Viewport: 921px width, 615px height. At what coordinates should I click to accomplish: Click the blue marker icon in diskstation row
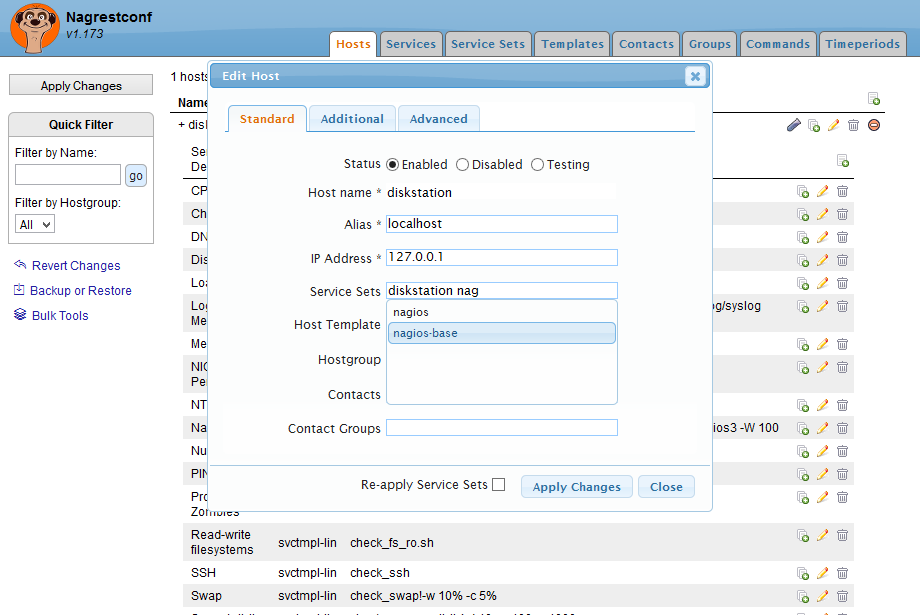point(794,125)
